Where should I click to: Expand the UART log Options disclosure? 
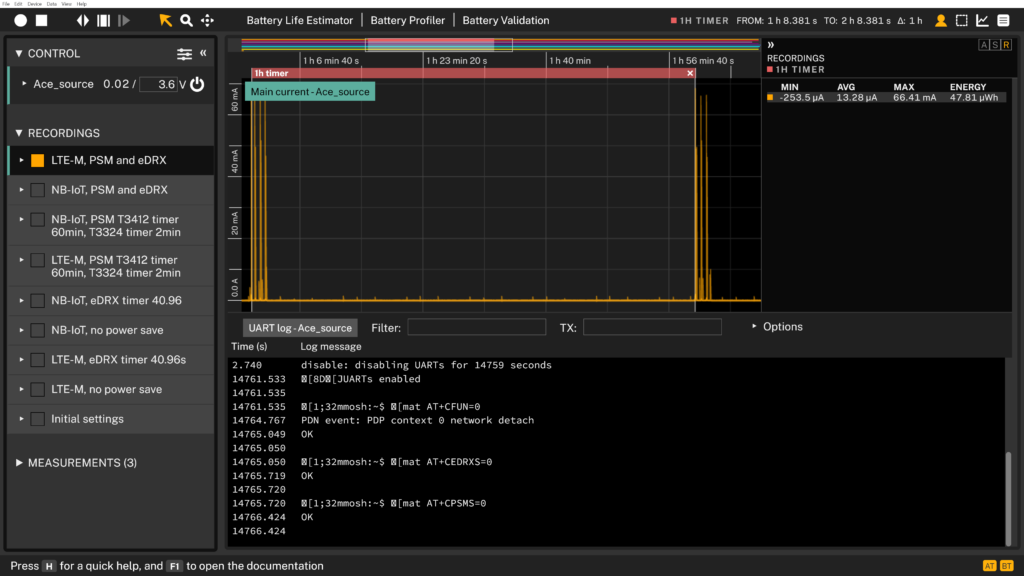777,327
